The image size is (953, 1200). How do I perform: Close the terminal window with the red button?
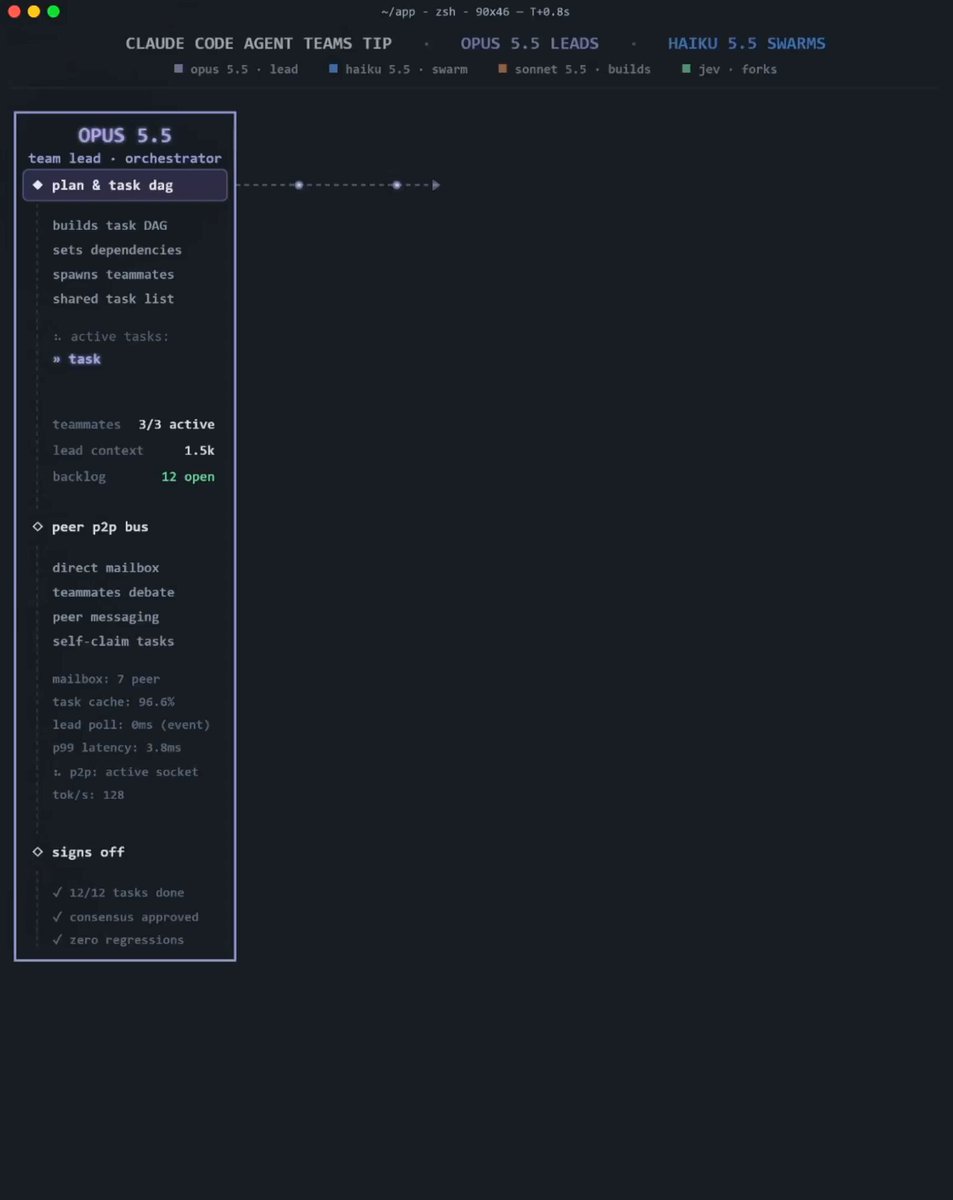[14, 11]
